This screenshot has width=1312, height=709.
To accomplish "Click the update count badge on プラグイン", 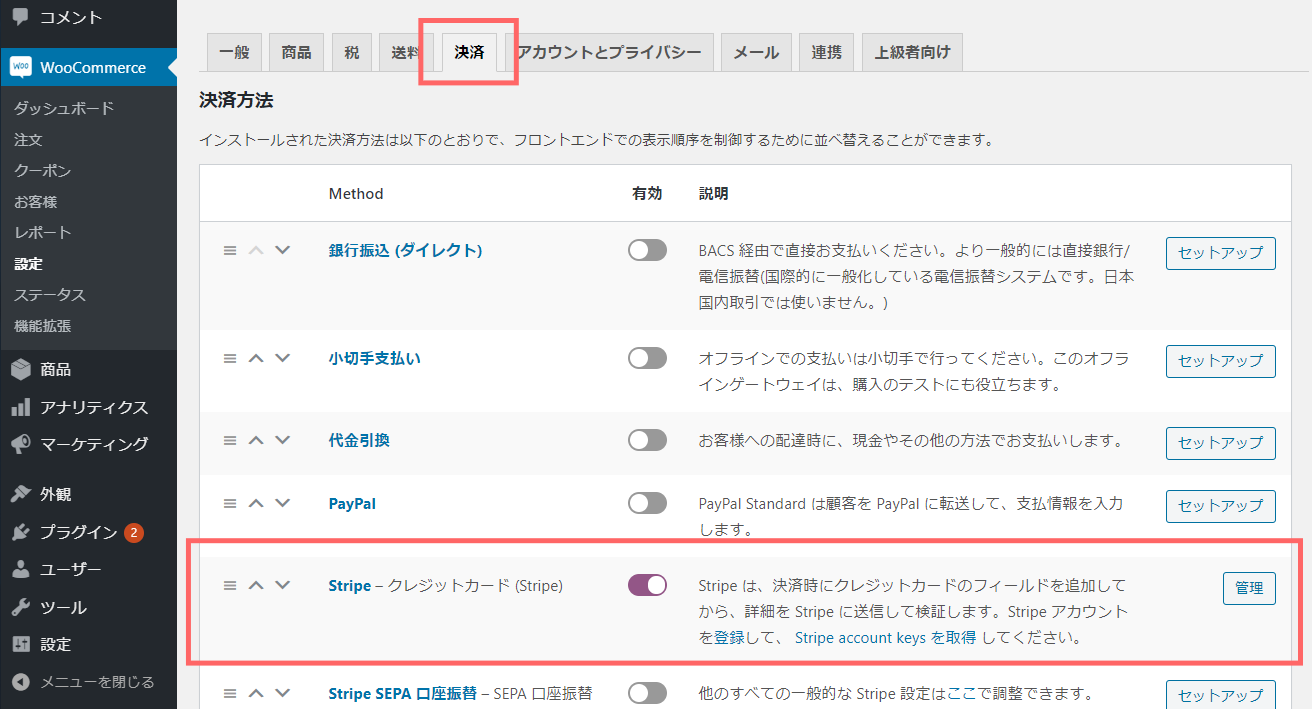I will pos(134,532).
